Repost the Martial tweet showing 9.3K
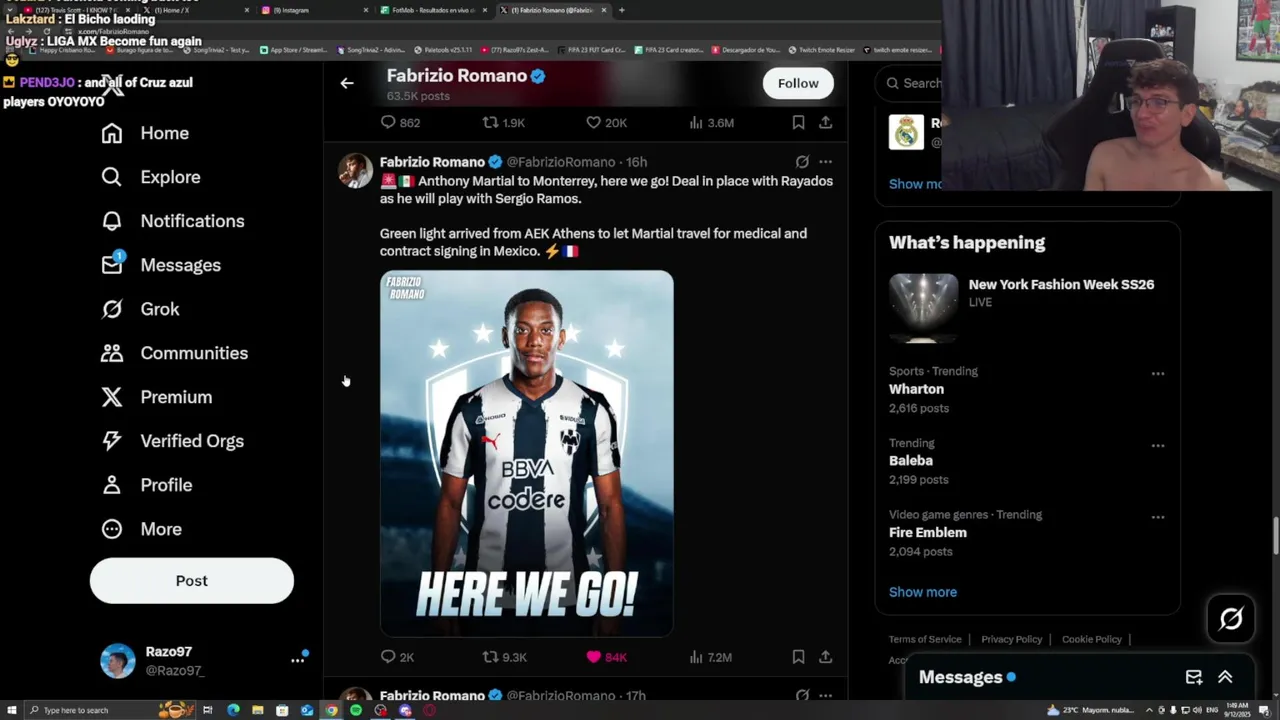1280x720 pixels. (505, 657)
